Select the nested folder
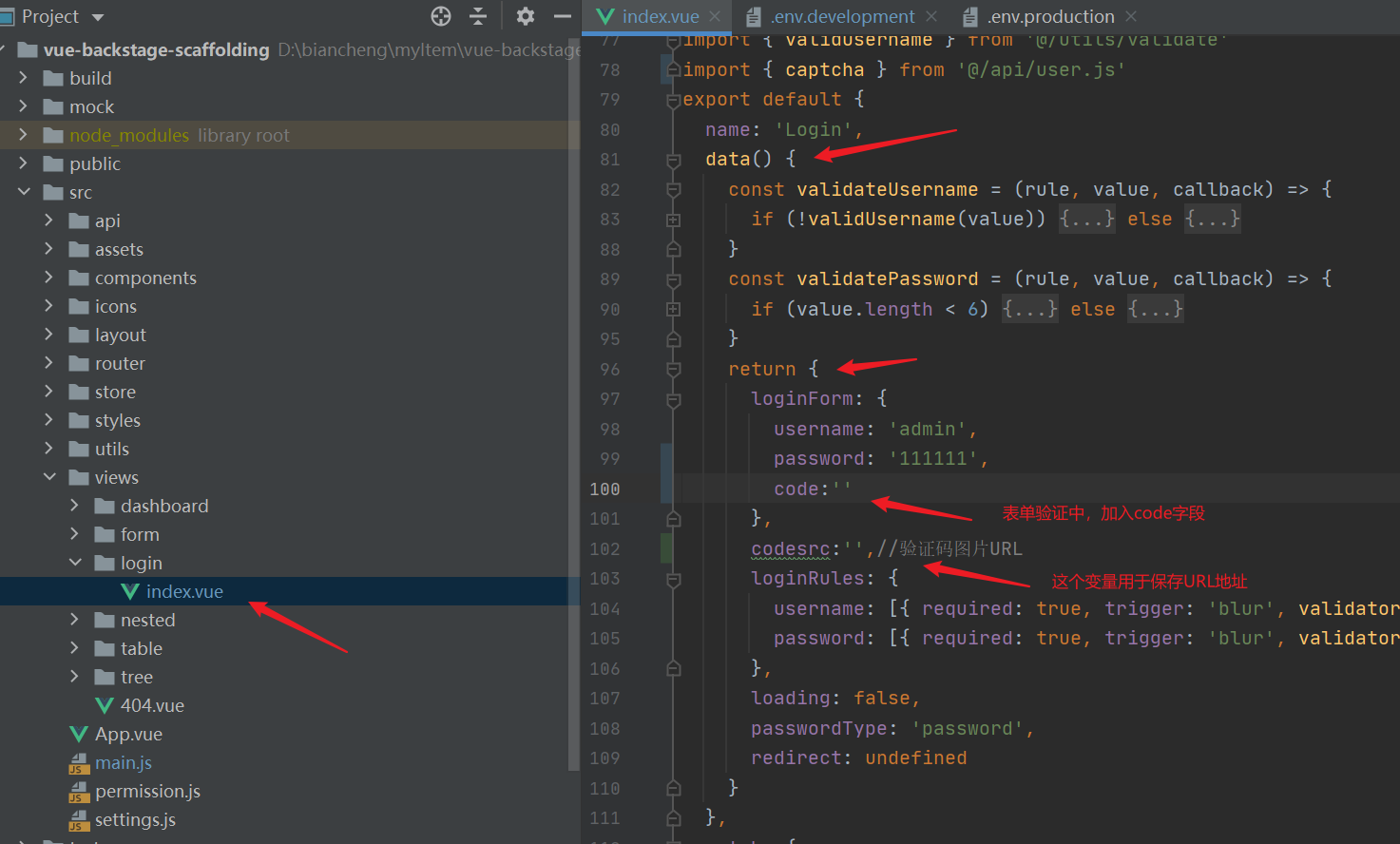This screenshot has height=844, width=1400. coord(147,620)
